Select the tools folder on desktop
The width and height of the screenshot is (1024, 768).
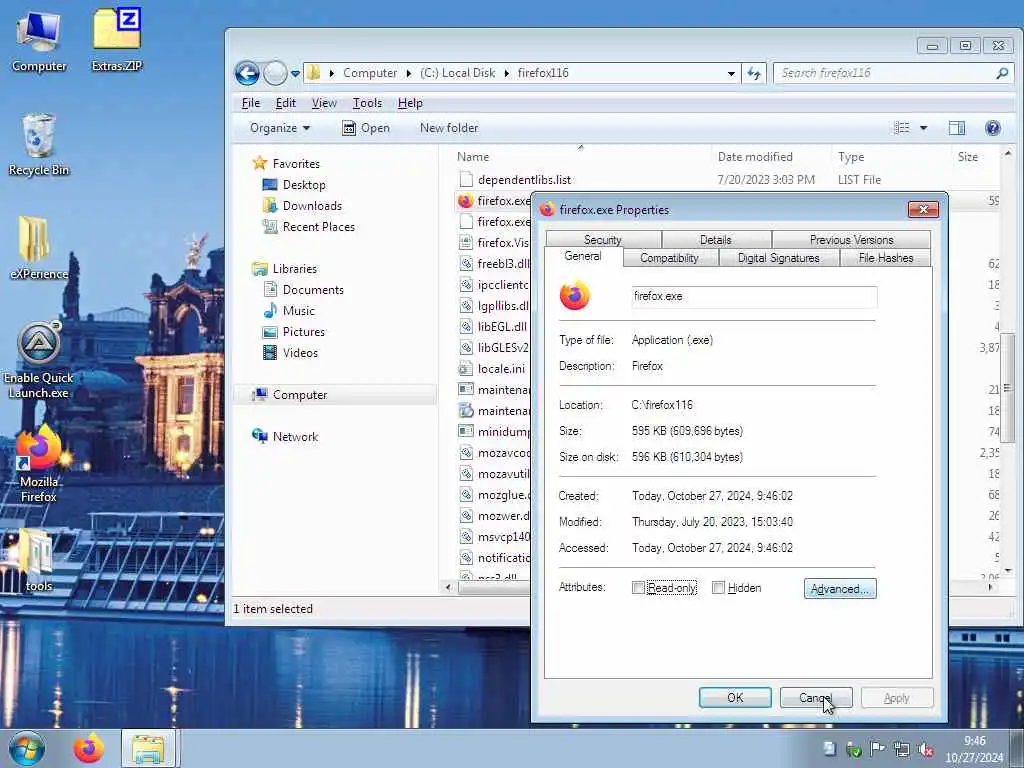point(39,560)
